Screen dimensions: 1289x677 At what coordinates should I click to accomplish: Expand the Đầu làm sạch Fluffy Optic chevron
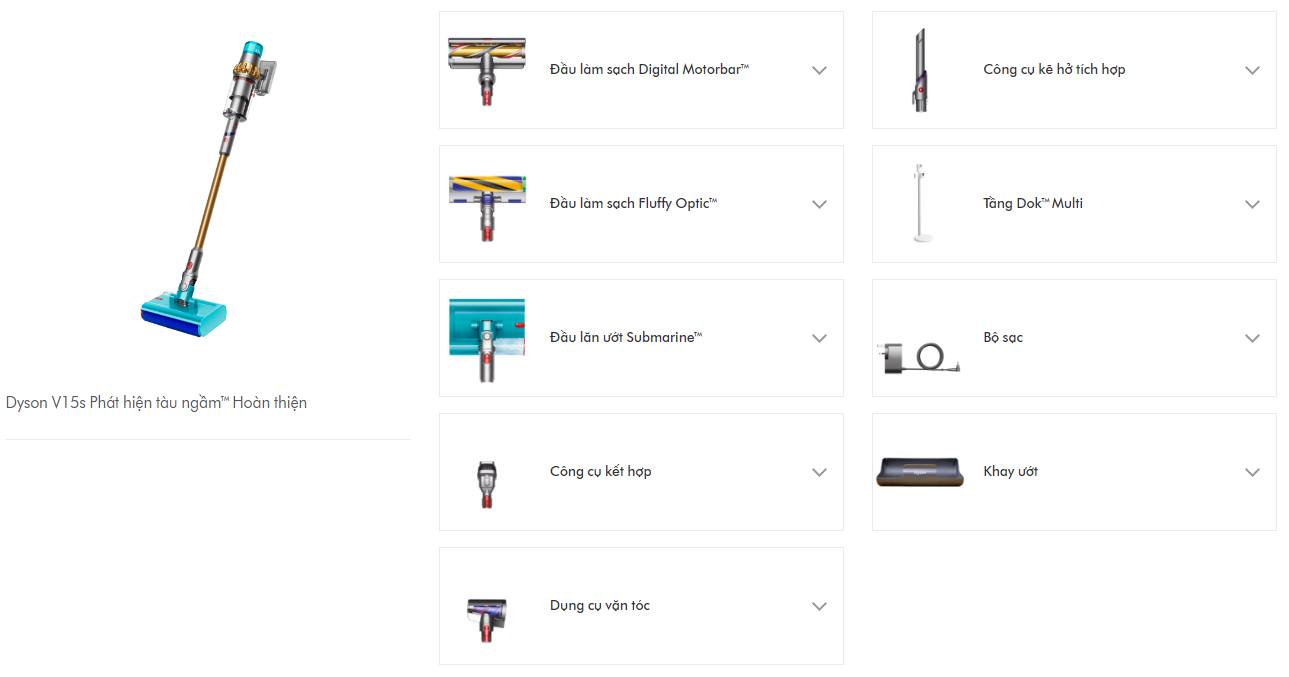(x=820, y=204)
